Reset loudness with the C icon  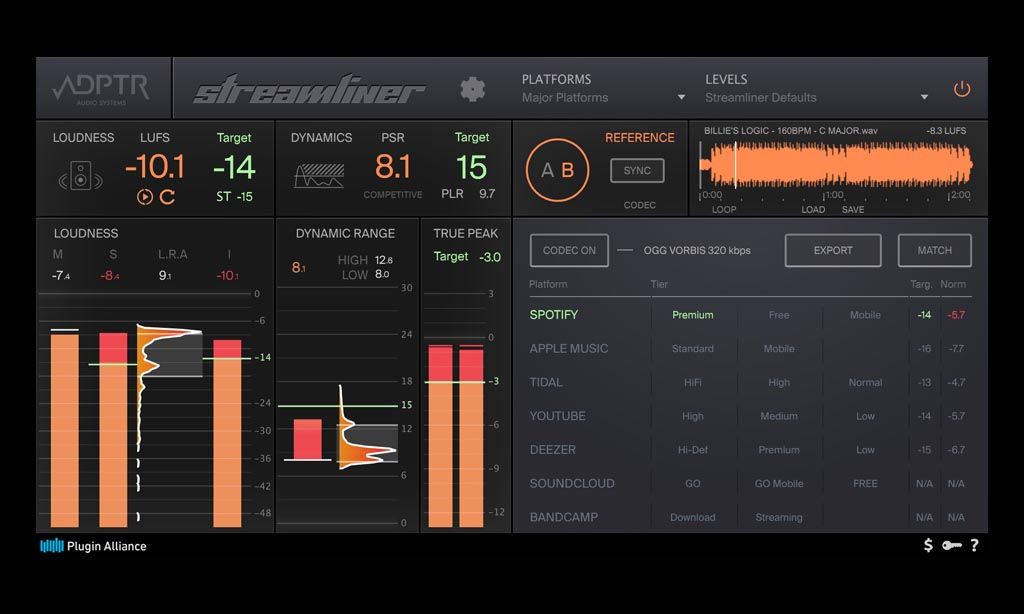pyautogui.click(x=167, y=197)
